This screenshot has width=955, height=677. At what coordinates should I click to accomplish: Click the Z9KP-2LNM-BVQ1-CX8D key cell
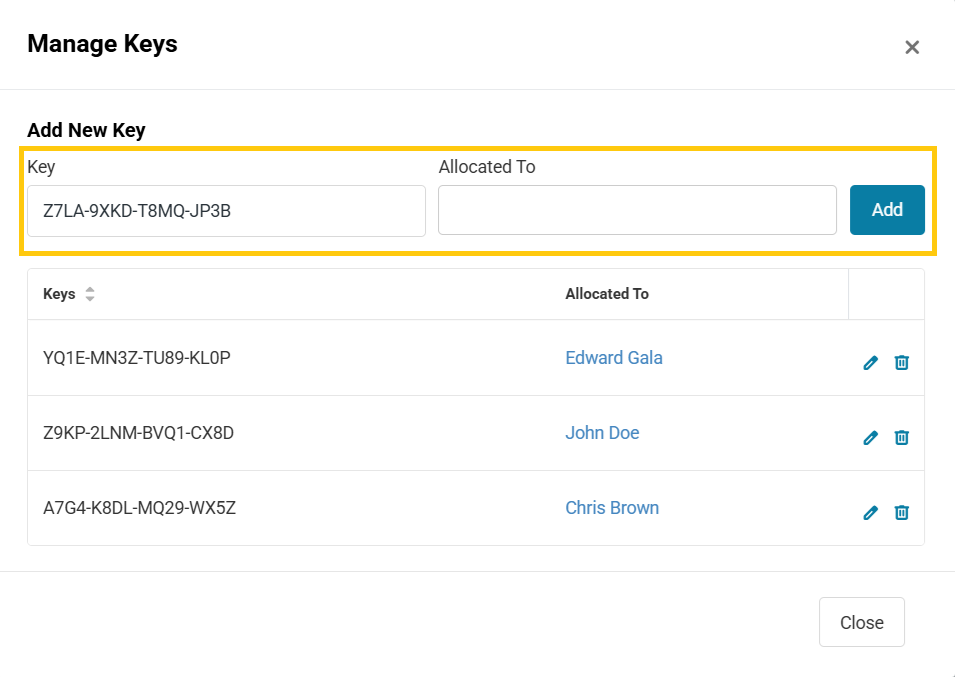[138, 432]
